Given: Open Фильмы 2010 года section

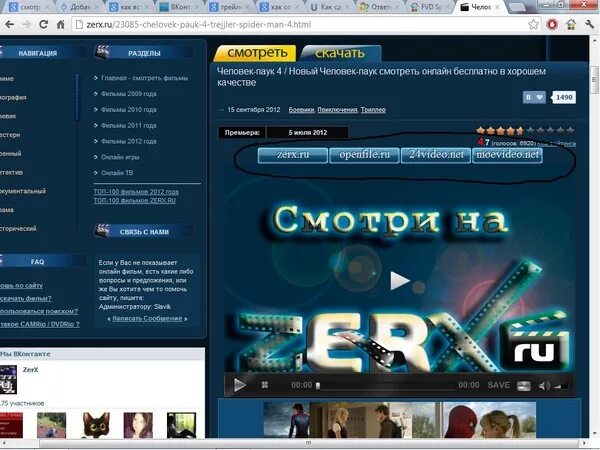Looking at the screenshot, I should [129, 110].
